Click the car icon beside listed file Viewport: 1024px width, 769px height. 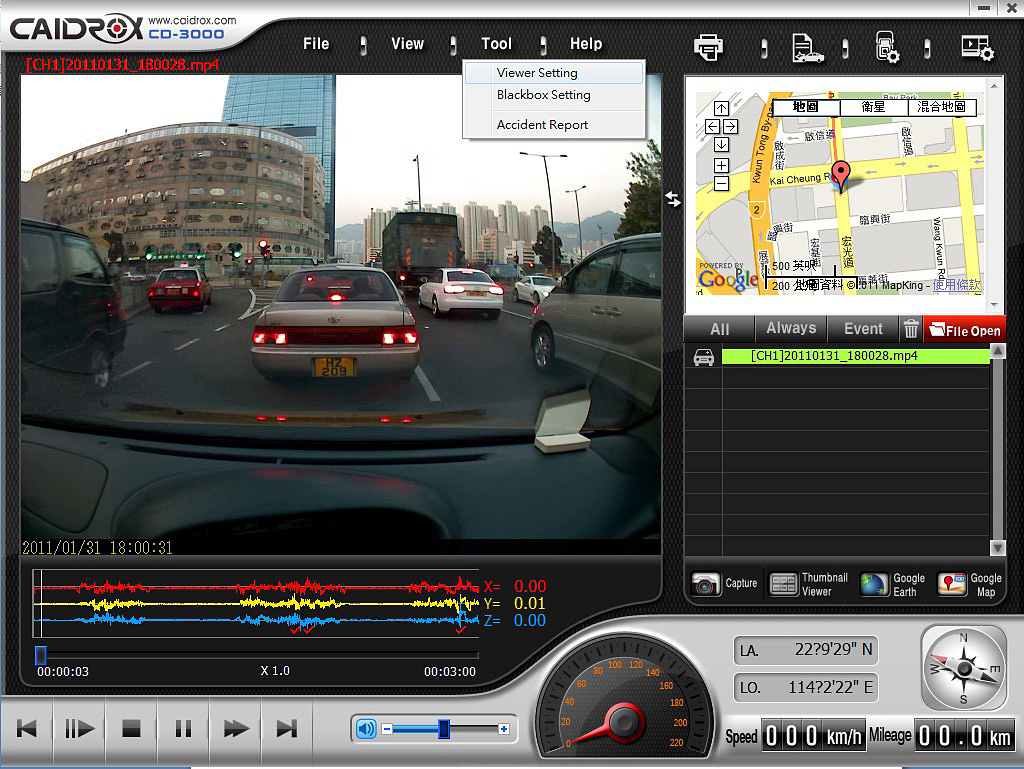pos(703,357)
